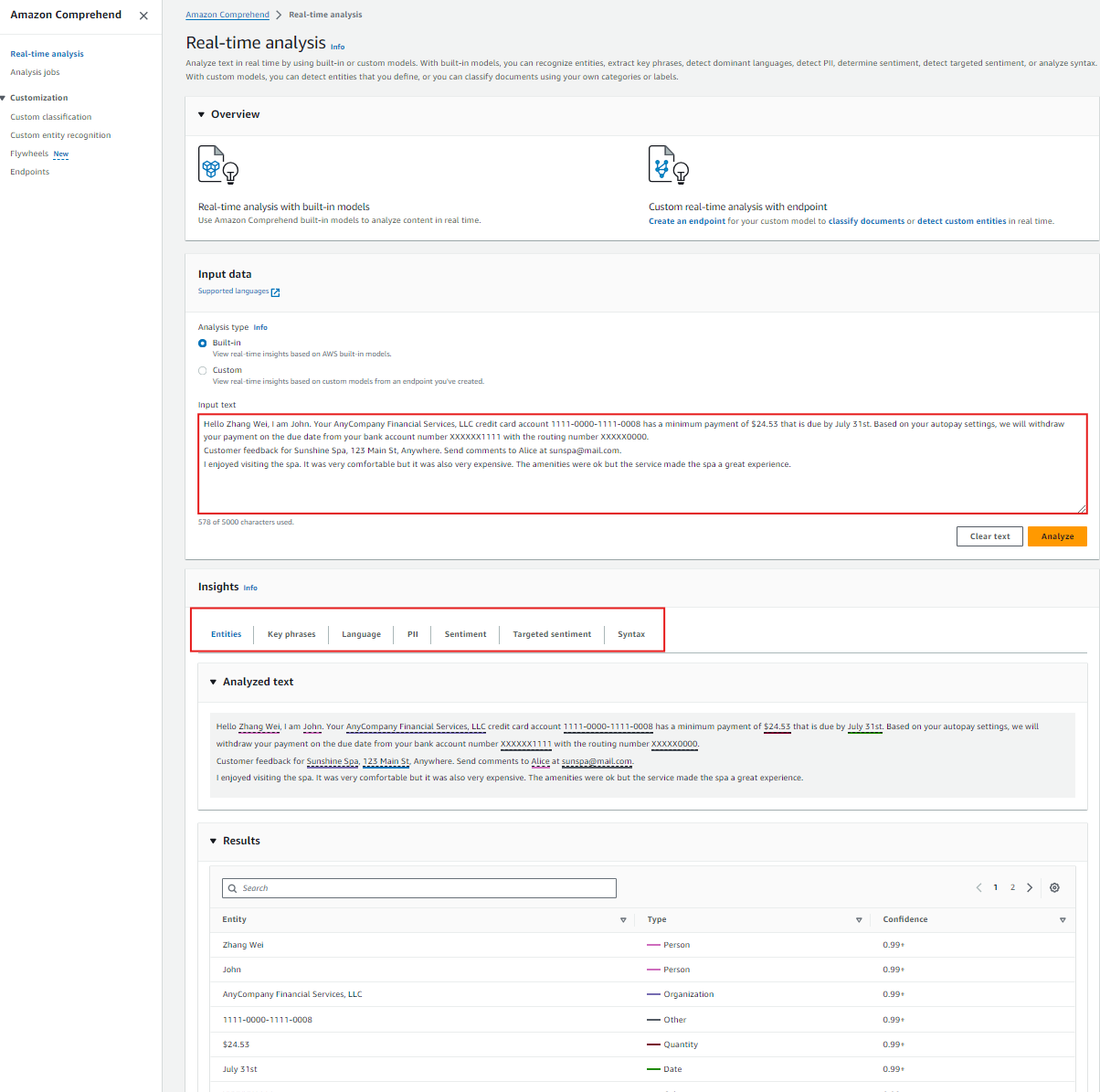Click the Zhang Wei entity row
The height and width of the screenshot is (1092, 1100).
(x=642, y=945)
